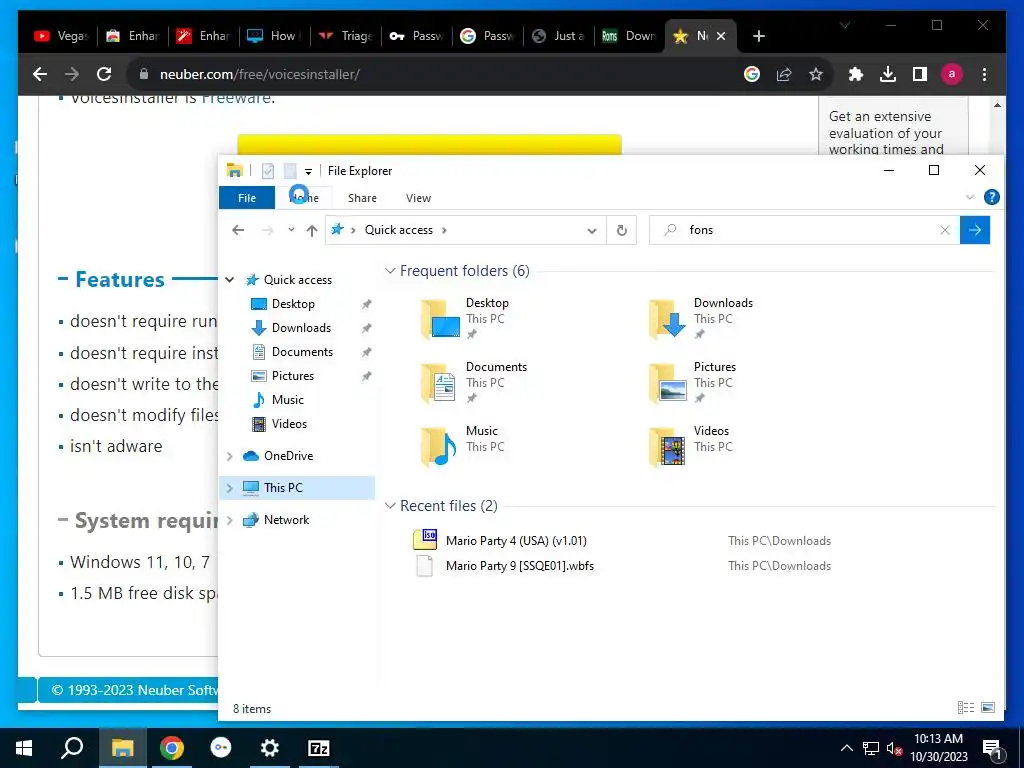The width and height of the screenshot is (1024, 768).
Task: Open the Share ribbon tab
Action: pyautogui.click(x=362, y=198)
